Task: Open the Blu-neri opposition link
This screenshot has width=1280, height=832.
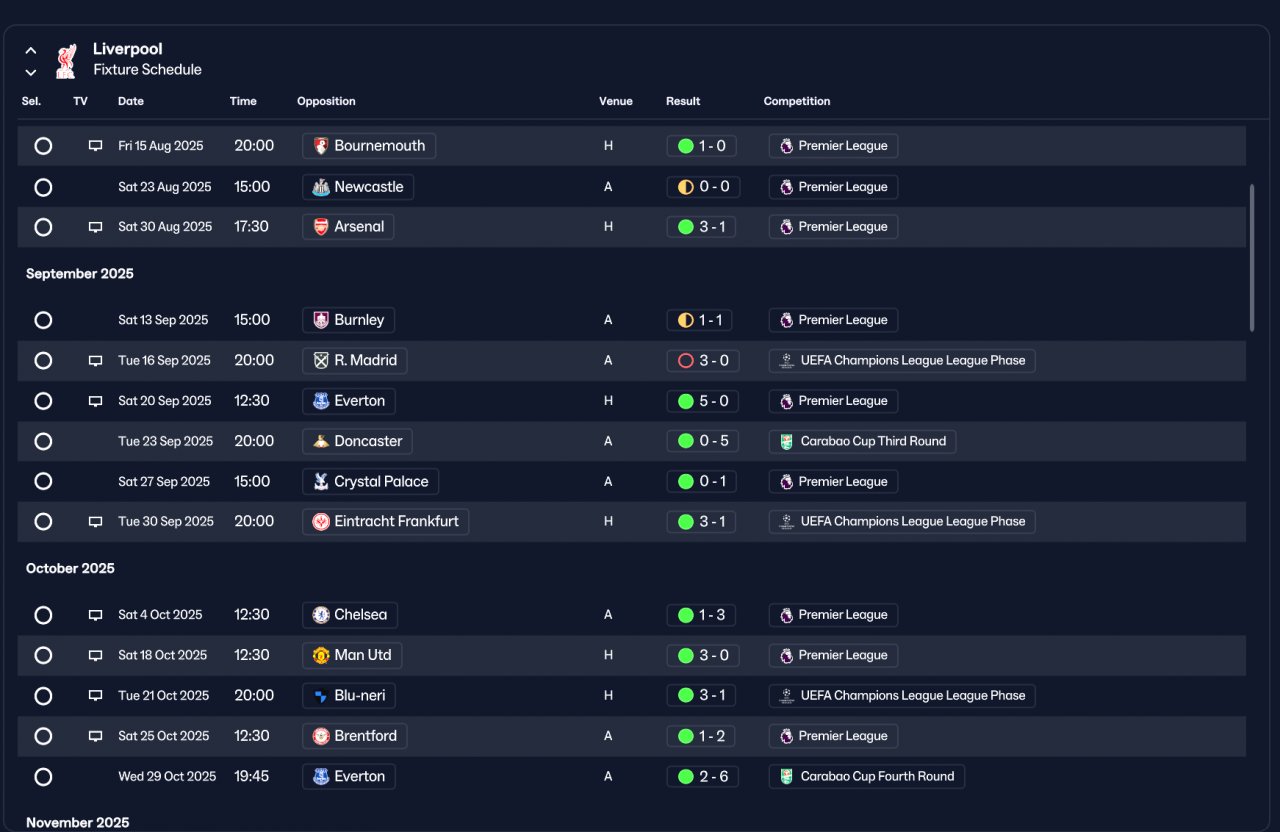Action: pos(349,696)
